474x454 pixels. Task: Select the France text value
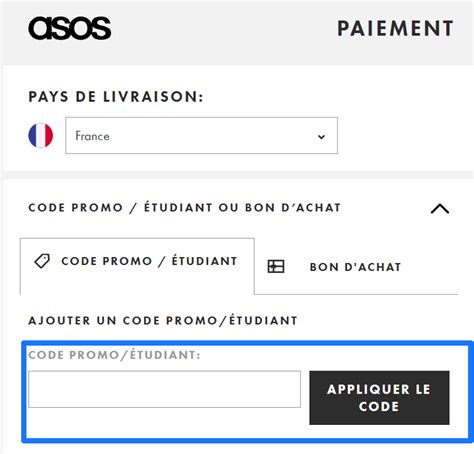point(92,136)
